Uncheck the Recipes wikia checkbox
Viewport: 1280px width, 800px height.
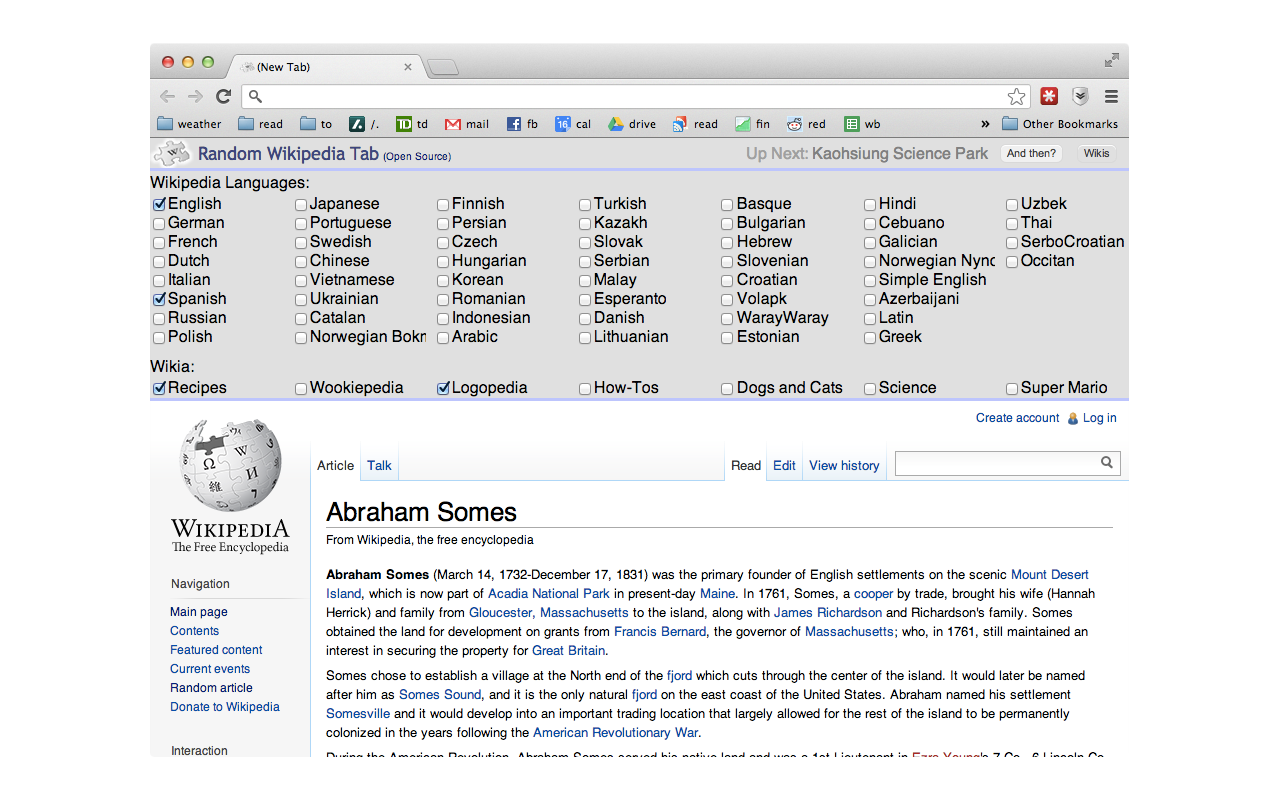click(159, 388)
